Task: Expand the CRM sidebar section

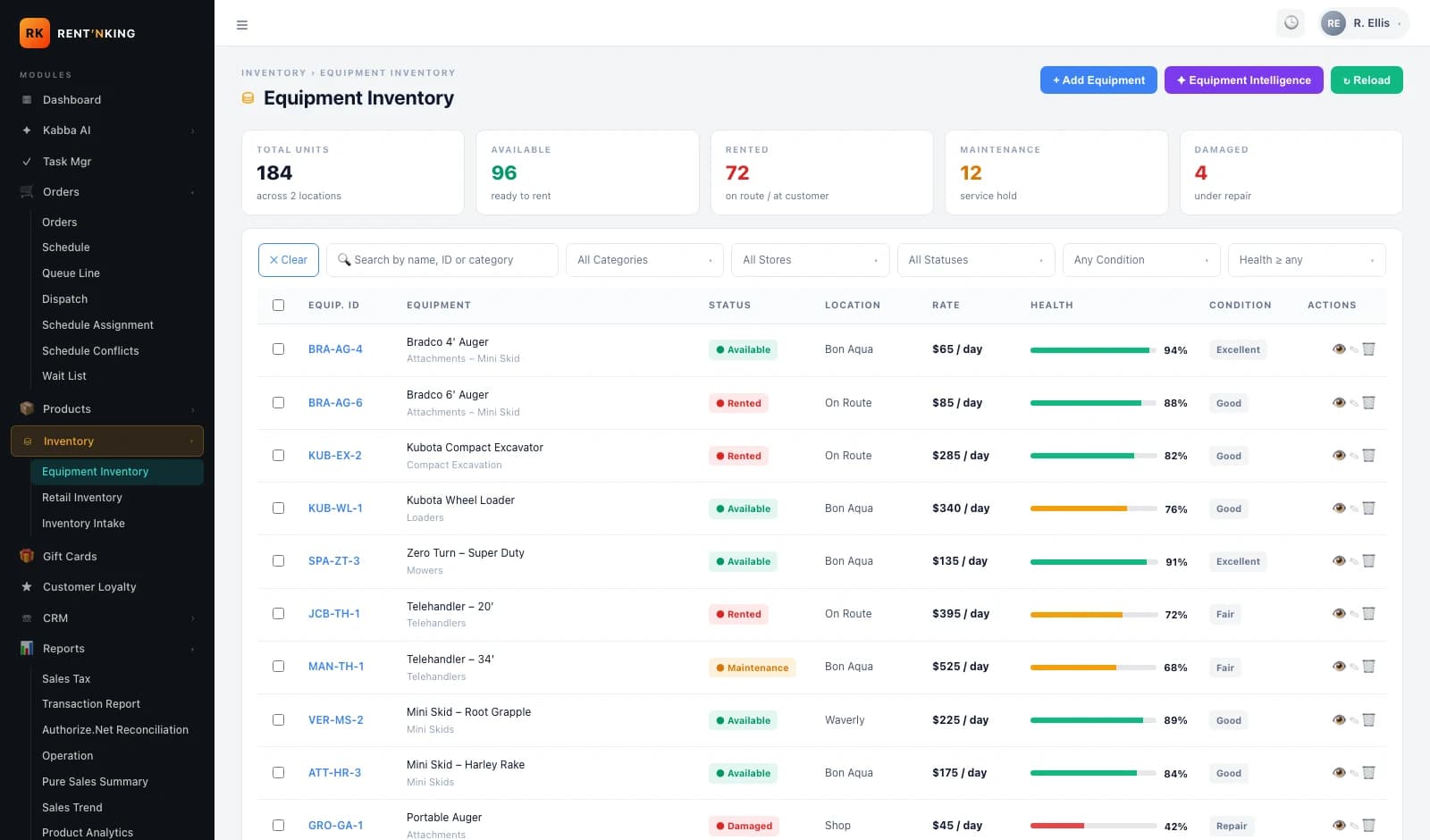Action: pyautogui.click(x=107, y=618)
